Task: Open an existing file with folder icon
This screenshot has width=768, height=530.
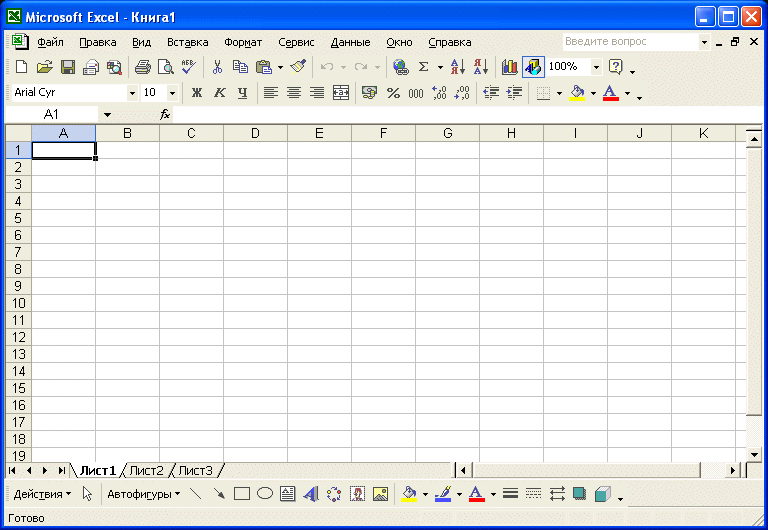Action: click(x=44, y=67)
